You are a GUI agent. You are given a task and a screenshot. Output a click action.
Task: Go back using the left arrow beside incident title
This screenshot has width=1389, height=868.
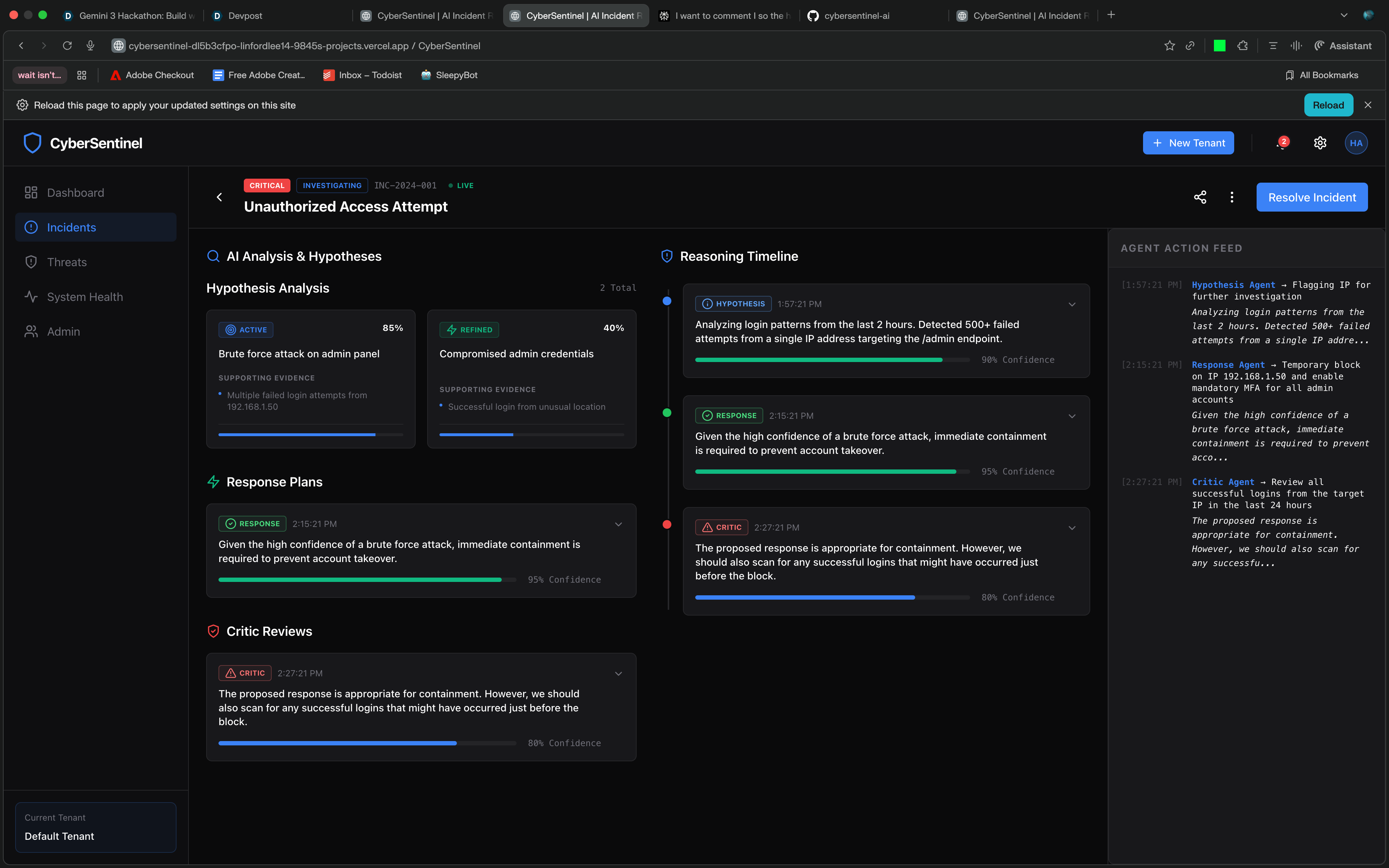pyautogui.click(x=219, y=197)
